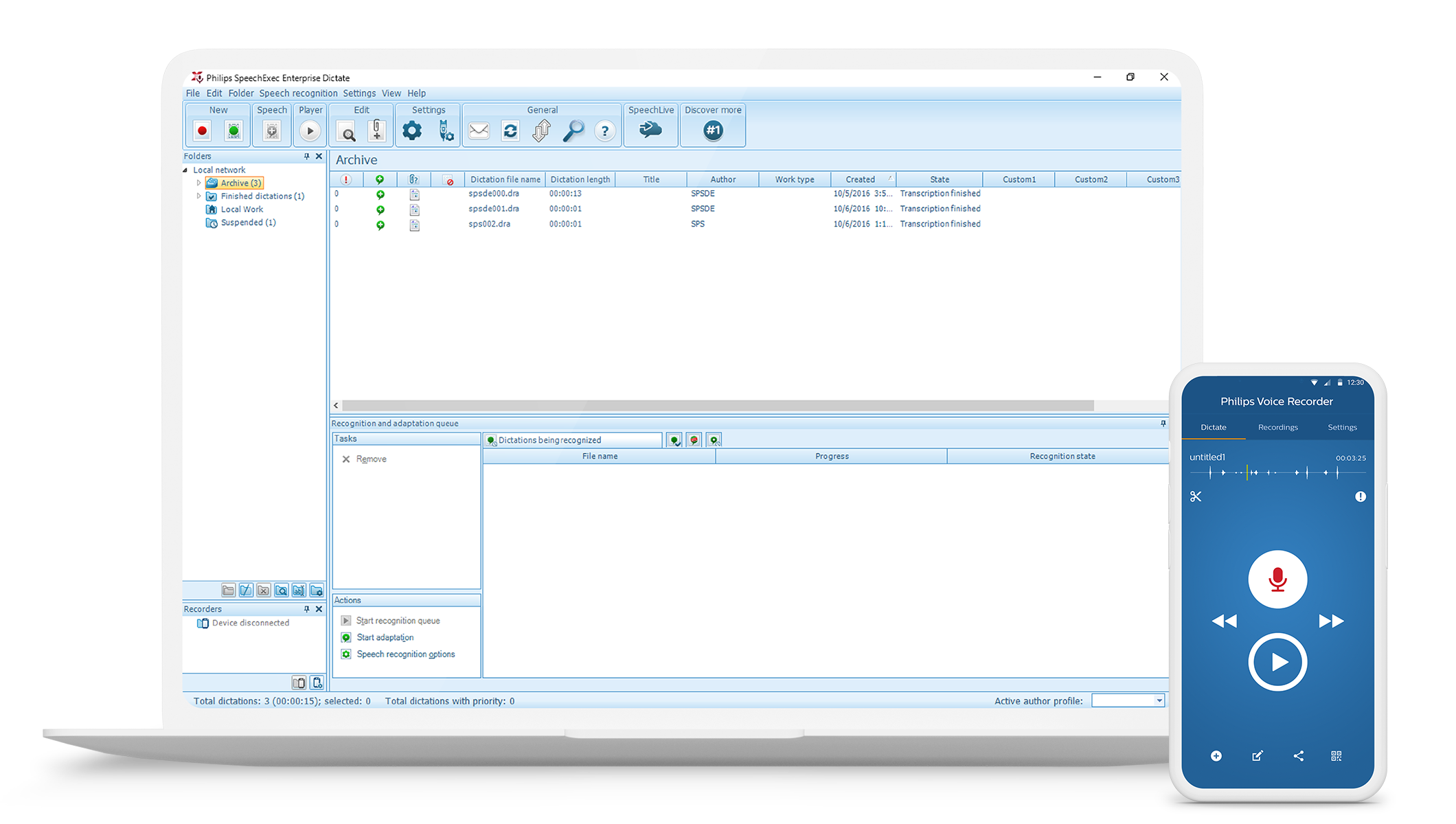
Task: Start a new recording with the red record icon
Action: tap(202, 130)
